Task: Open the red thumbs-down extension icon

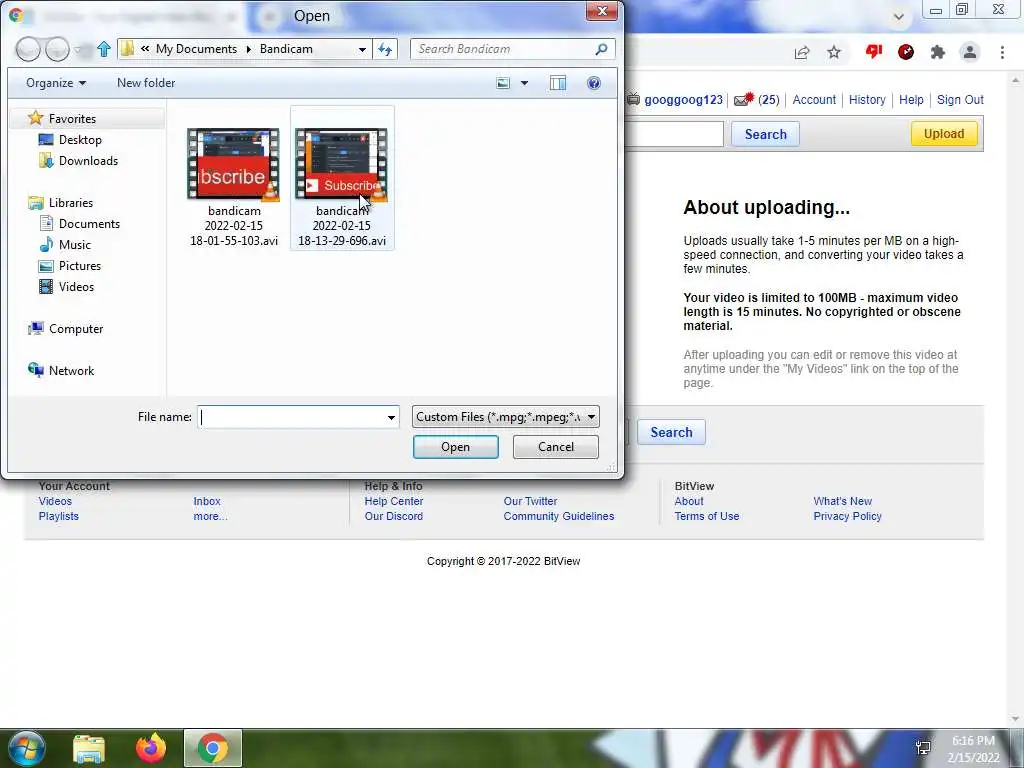Action: point(874,52)
